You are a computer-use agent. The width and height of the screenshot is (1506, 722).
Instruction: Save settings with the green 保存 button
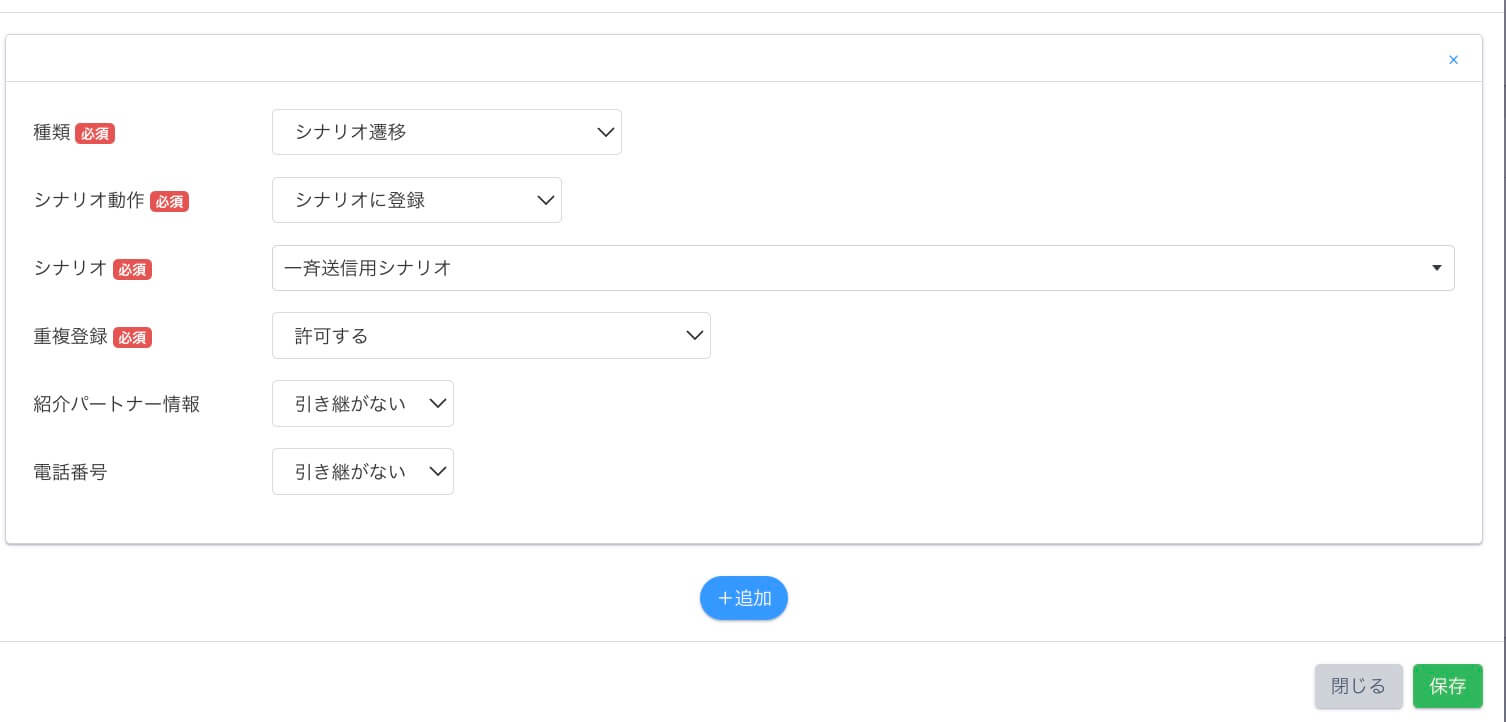pos(1448,686)
